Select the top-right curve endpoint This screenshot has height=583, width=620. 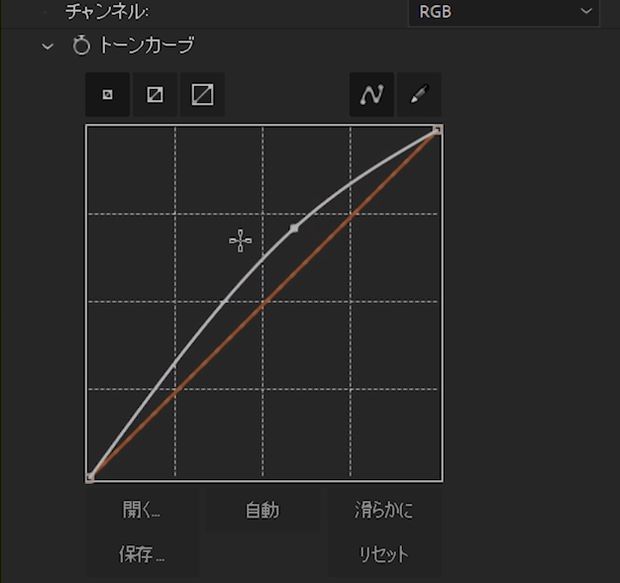(x=437, y=130)
